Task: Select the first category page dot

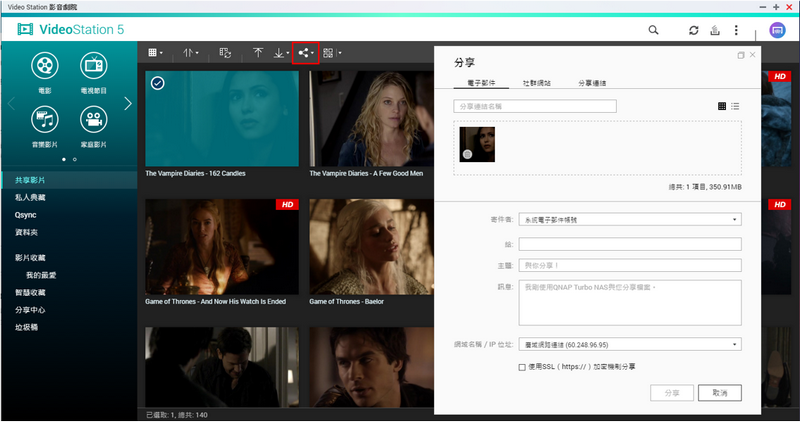Action: tap(64, 159)
